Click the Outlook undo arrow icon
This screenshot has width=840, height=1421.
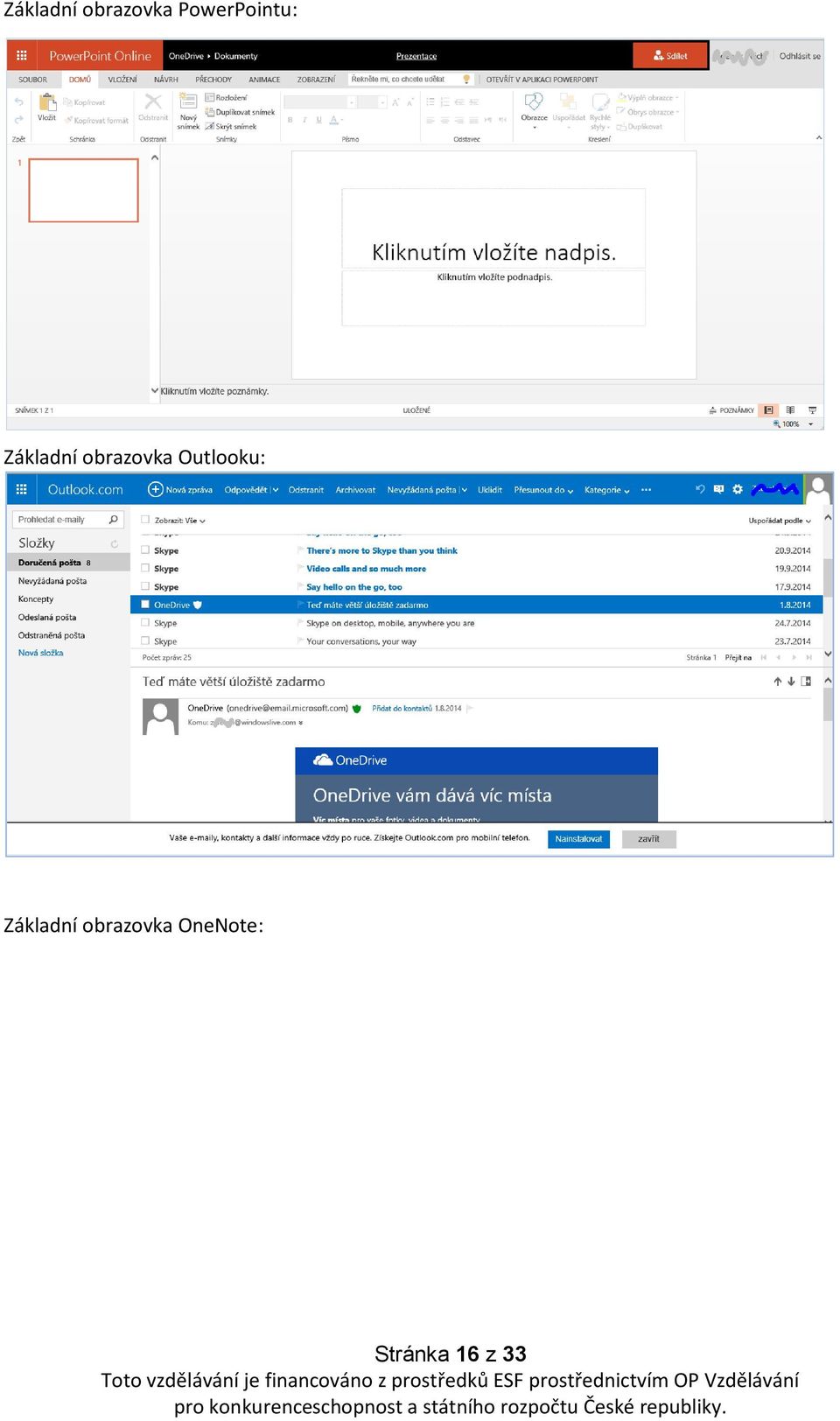700,489
